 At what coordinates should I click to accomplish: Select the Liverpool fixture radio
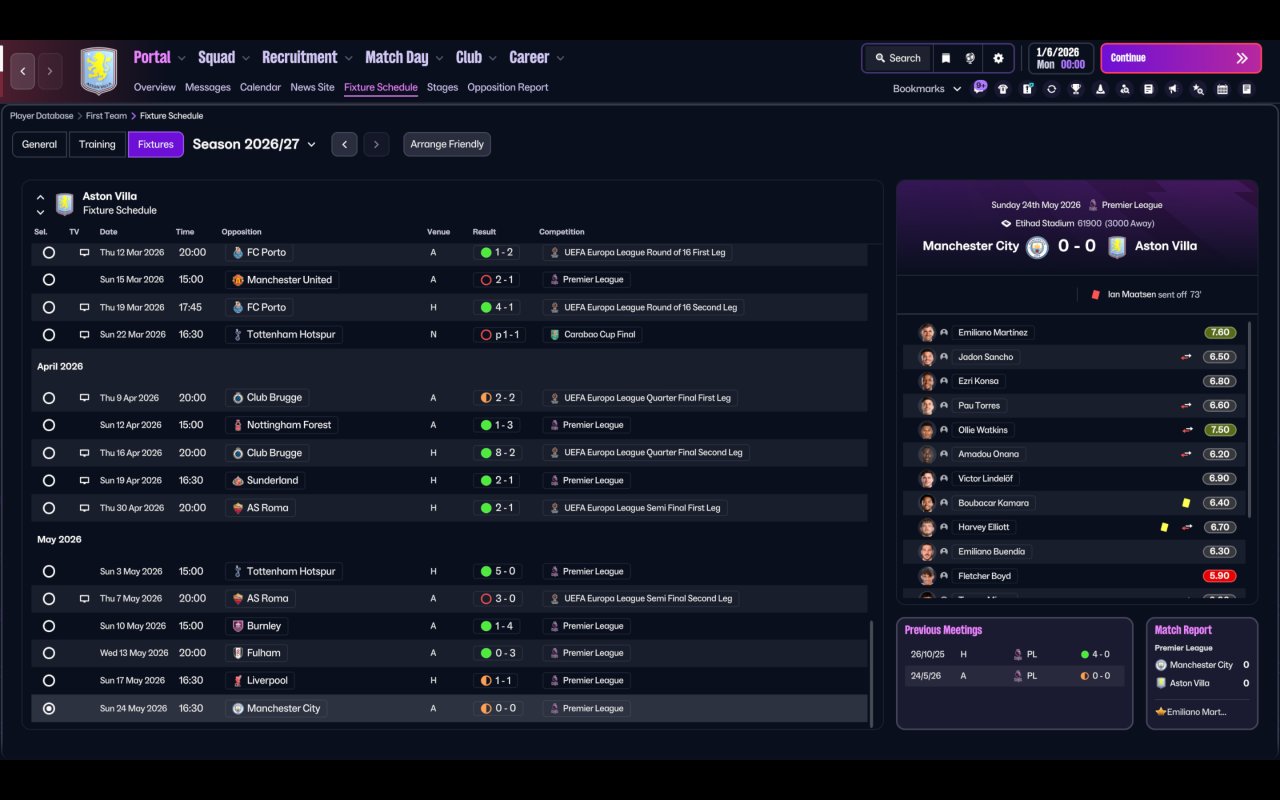pyautogui.click(x=49, y=681)
